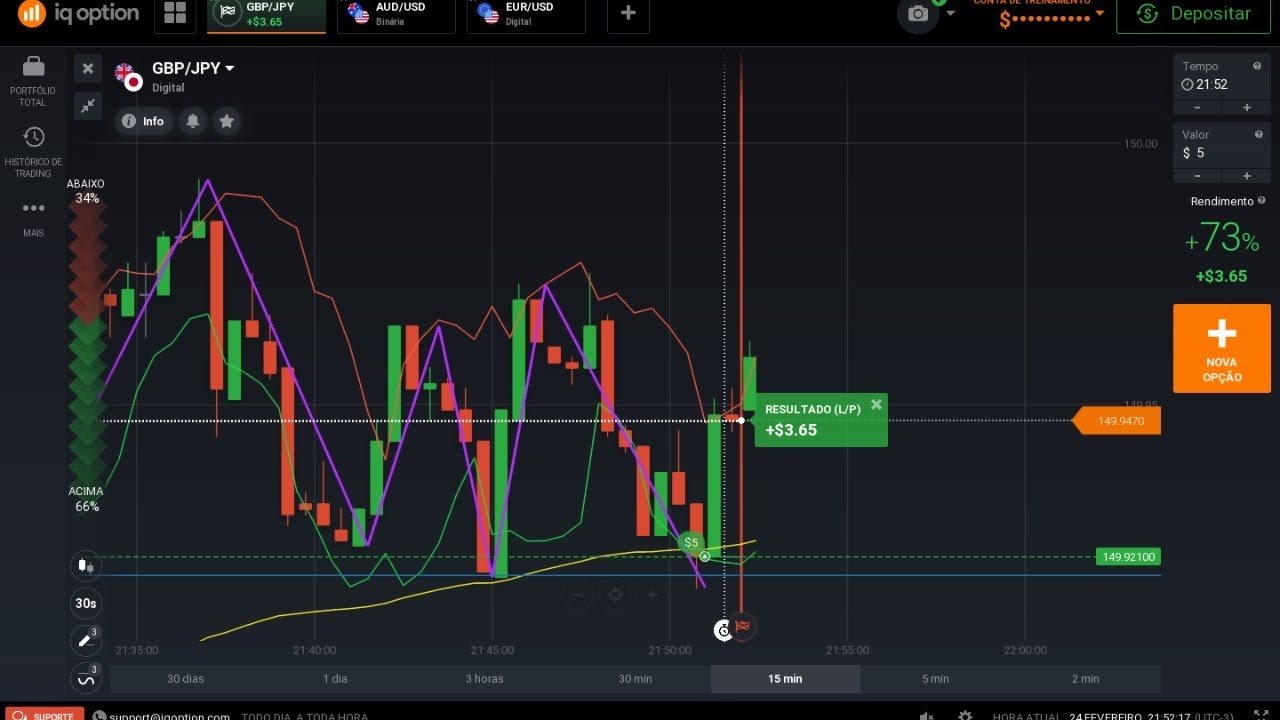
Task: Take a chart screenshot with the camera icon
Action: [917, 14]
